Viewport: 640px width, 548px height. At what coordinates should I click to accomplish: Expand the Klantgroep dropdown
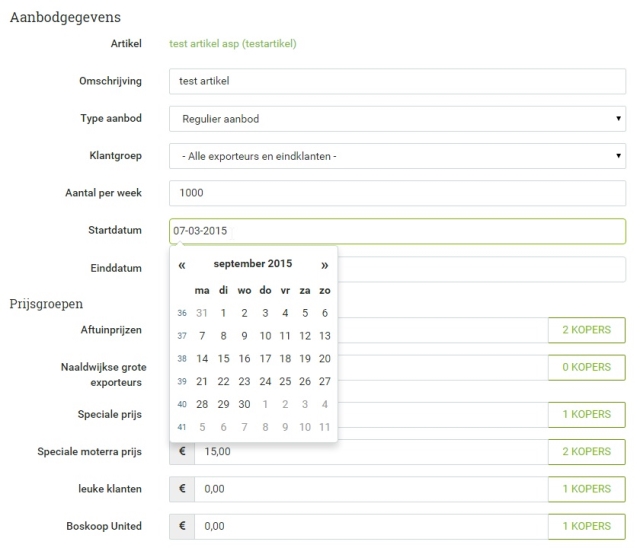point(397,156)
